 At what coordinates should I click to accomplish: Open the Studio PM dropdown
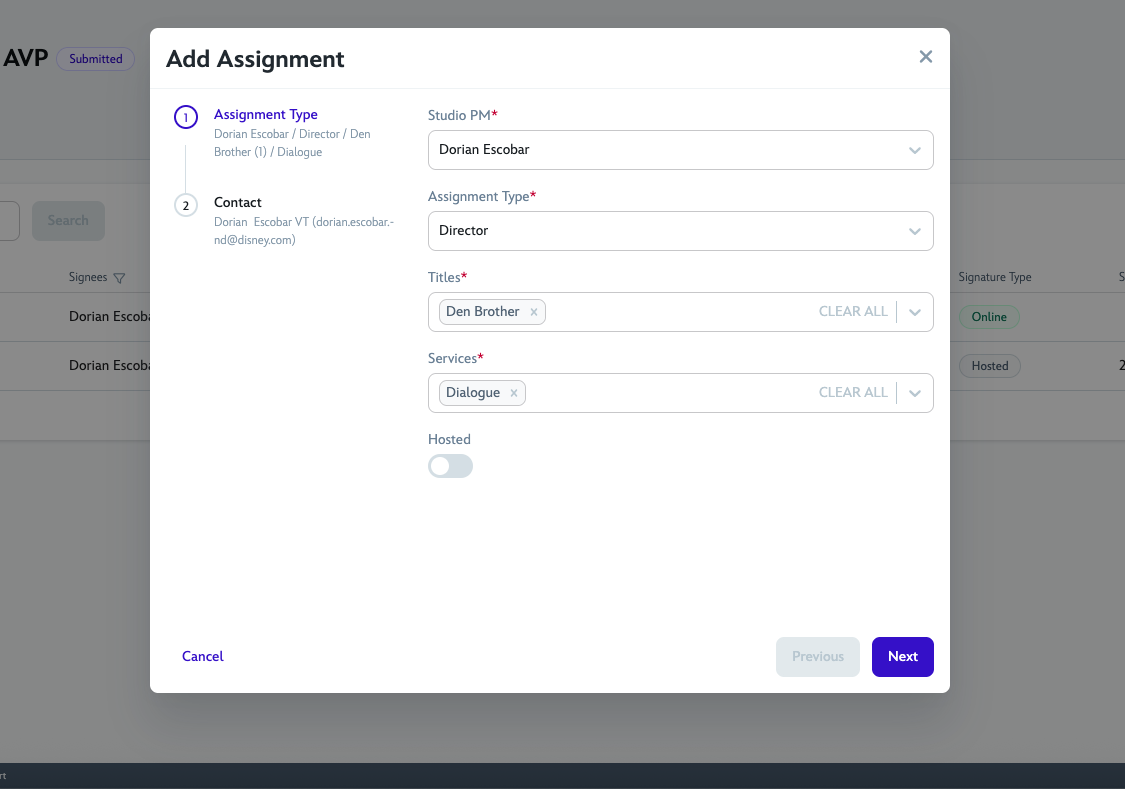[914, 150]
